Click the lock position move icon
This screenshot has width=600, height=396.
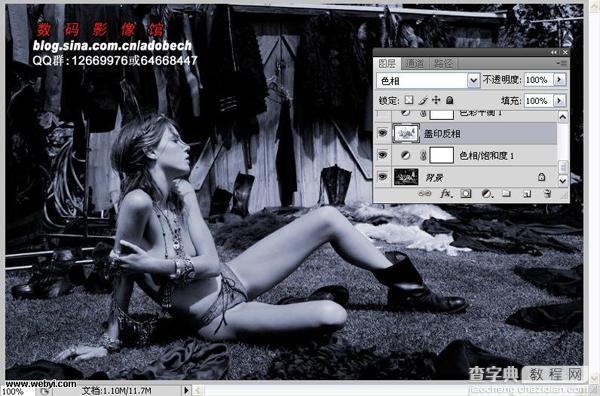[x=436, y=100]
